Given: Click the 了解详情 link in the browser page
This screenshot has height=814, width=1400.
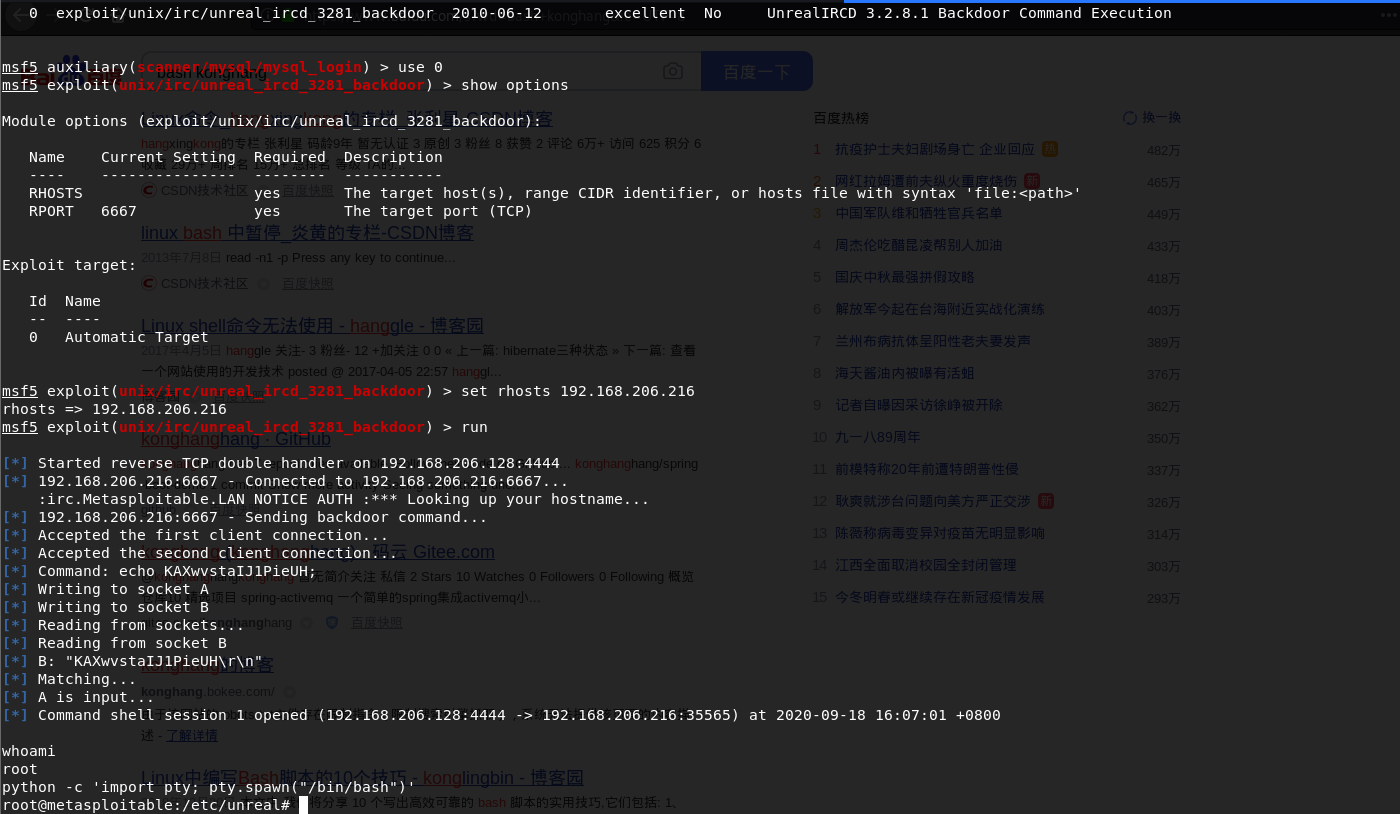Looking at the screenshot, I should (192, 735).
